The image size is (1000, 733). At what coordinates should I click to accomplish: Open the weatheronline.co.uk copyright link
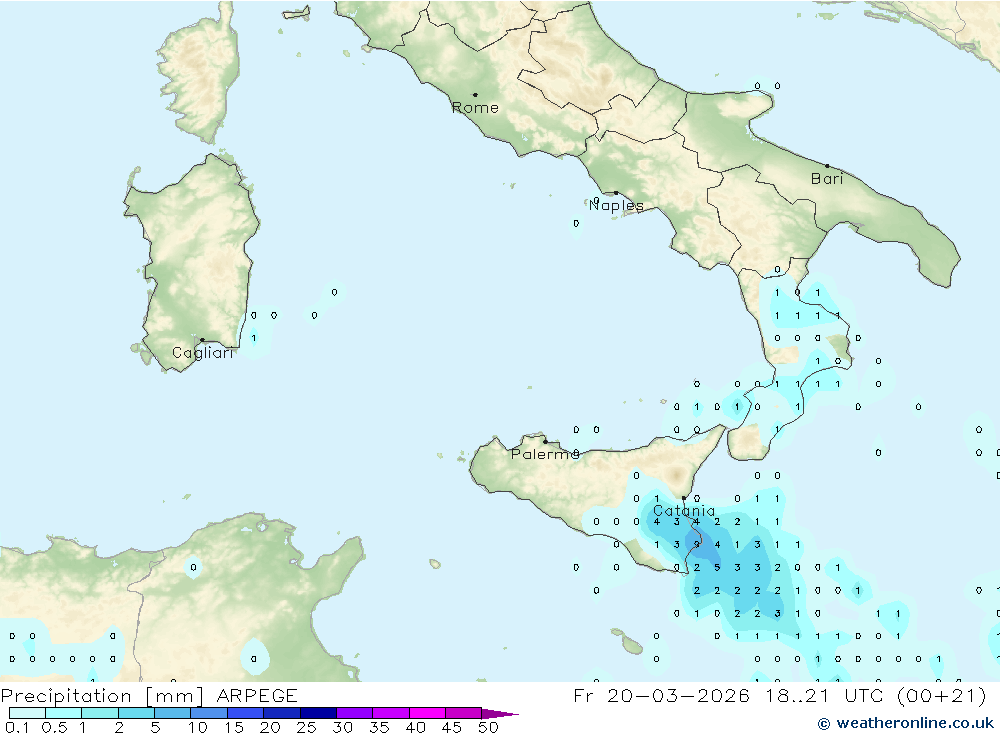pos(906,723)
